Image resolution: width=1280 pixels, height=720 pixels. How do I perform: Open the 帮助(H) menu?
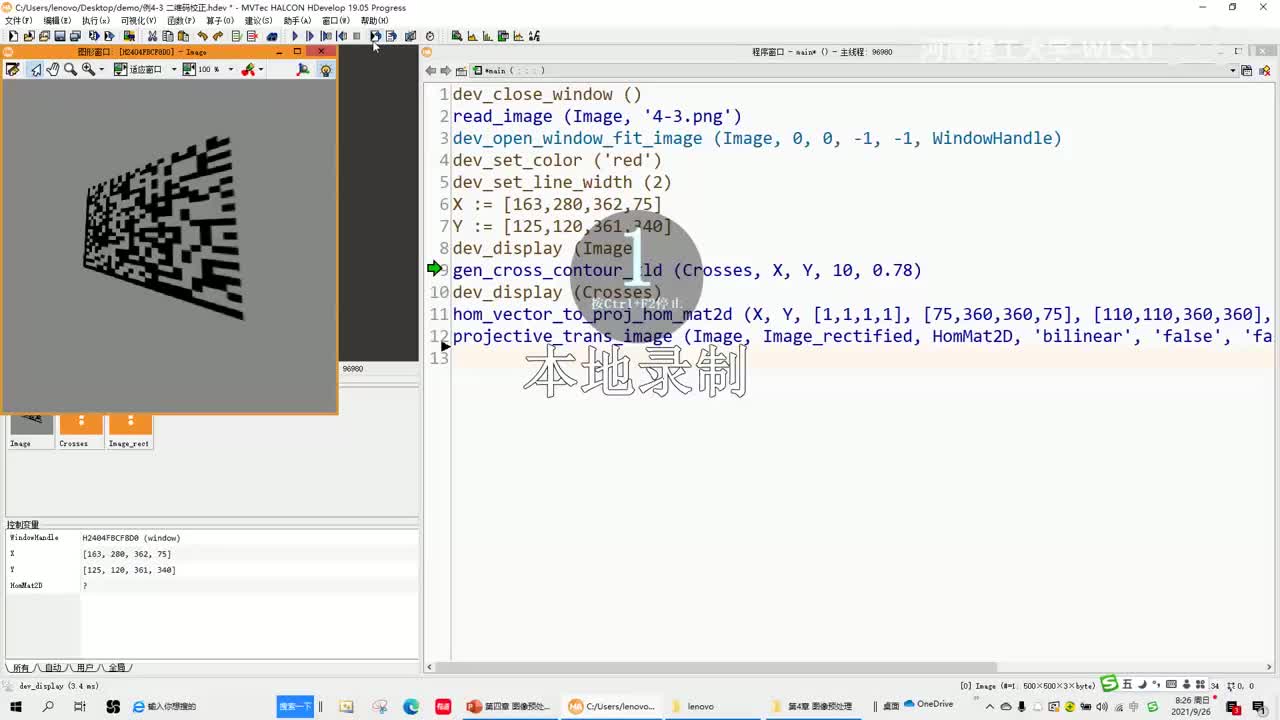pos(374,20)
